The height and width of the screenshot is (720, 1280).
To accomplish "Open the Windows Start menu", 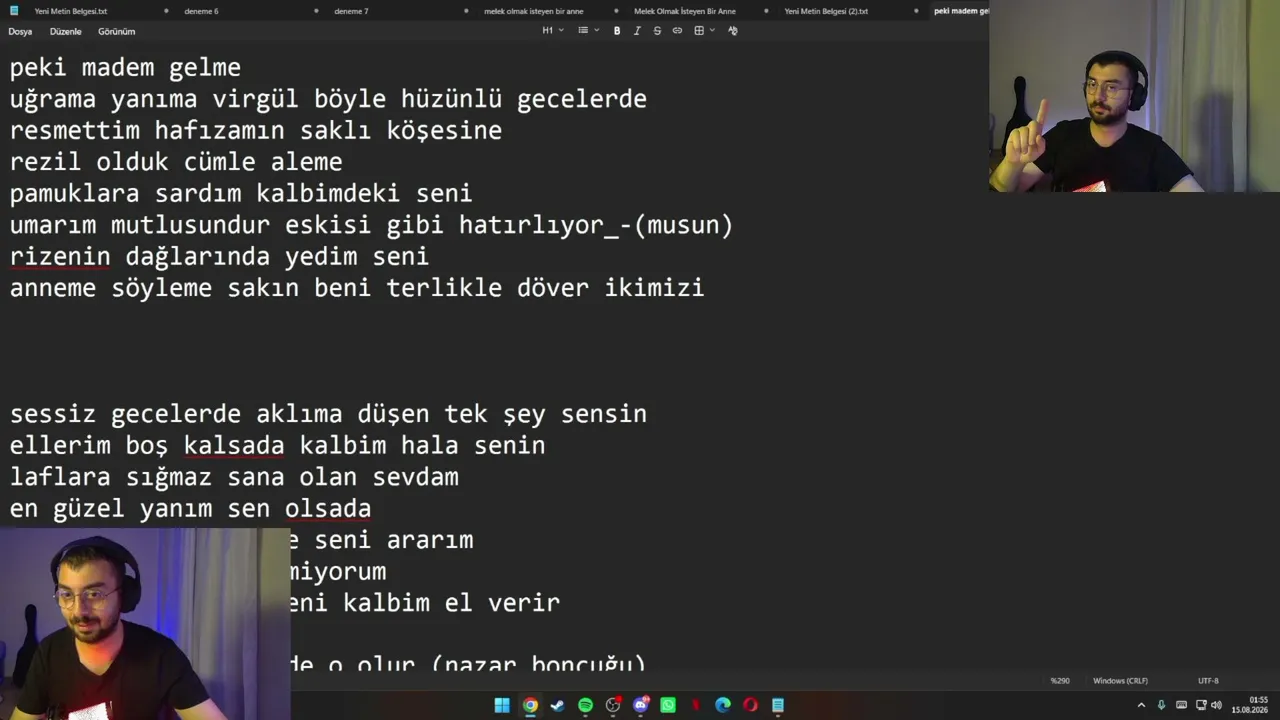I will pos(502,705).
